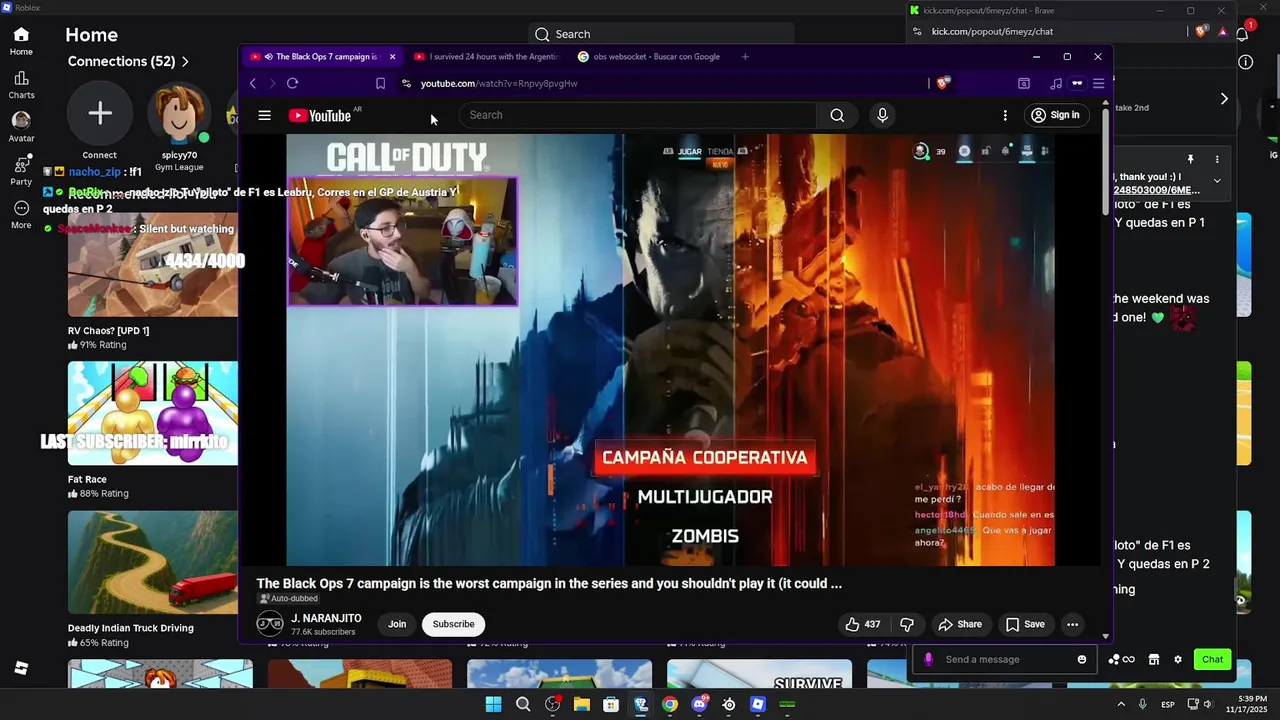Click the green Chat send button
Screen dimensions: 1280x720
1212,659
